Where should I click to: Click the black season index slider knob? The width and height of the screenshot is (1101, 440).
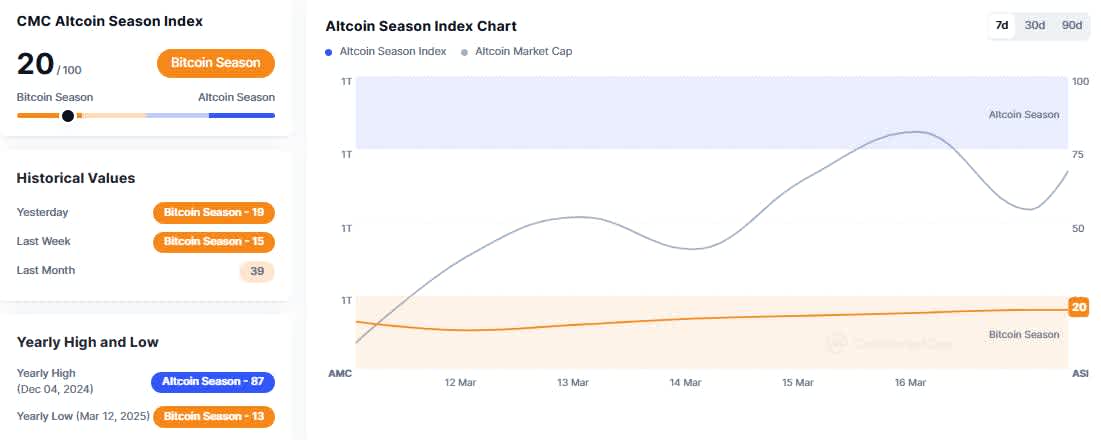click(x=68, y=115)
